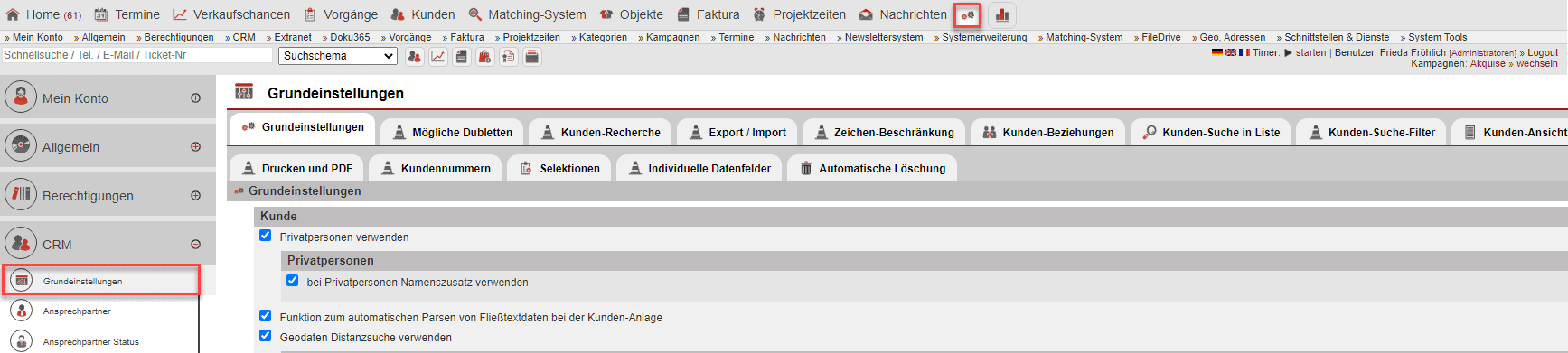Select the French flag language
Screen dimensions: 1568x353
click(x=1244, y=53)
